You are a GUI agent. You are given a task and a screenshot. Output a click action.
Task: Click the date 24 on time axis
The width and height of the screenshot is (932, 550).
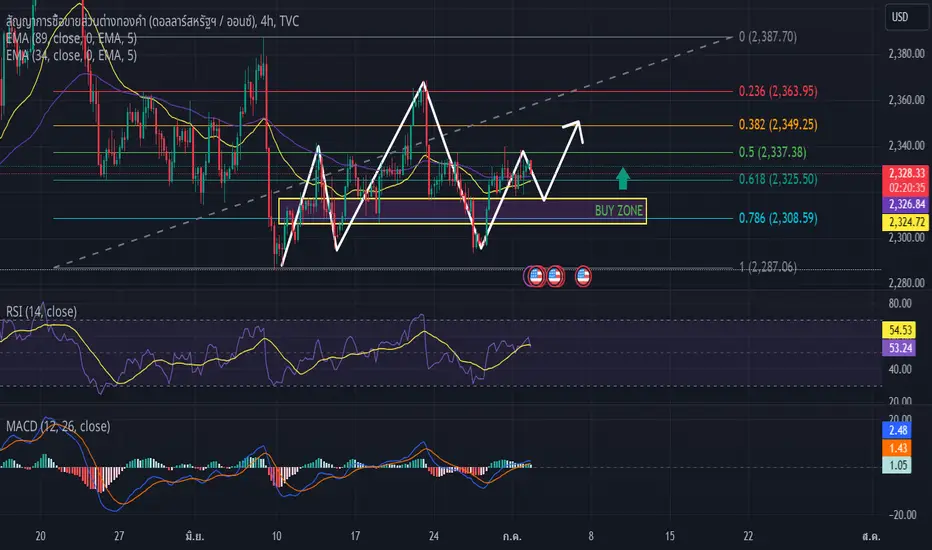point(434,536)
